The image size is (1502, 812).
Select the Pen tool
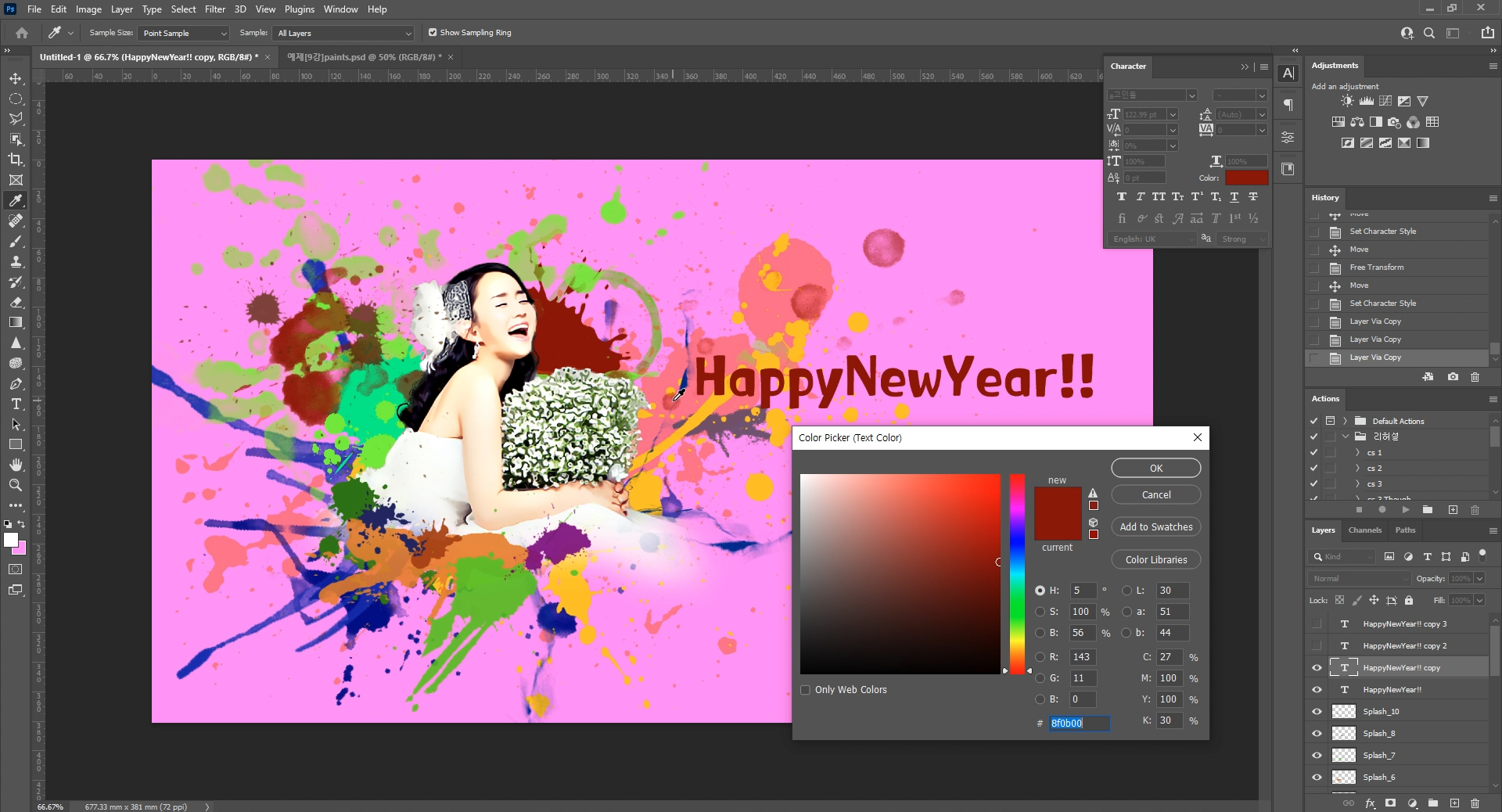tap(16, 383)
